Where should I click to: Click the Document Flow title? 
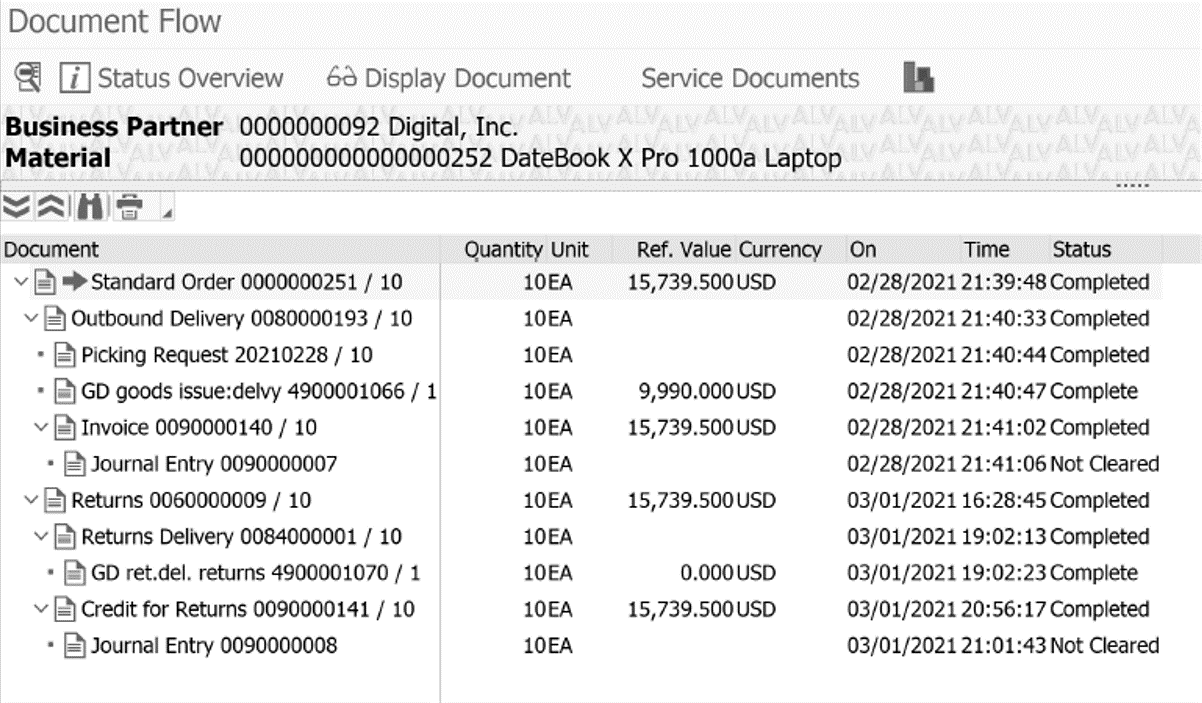click(x=116, y=22)
